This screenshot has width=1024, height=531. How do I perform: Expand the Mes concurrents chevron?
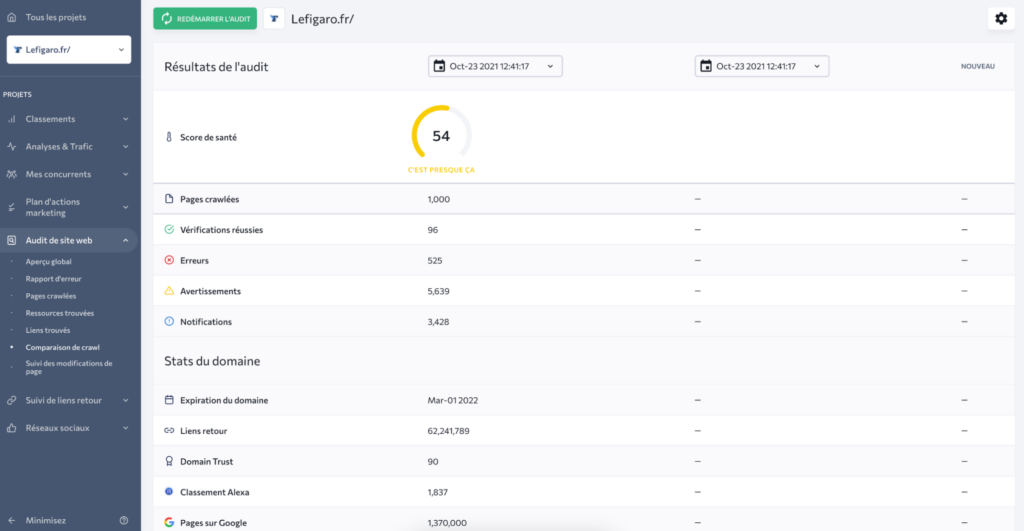(x=125, y=174)
